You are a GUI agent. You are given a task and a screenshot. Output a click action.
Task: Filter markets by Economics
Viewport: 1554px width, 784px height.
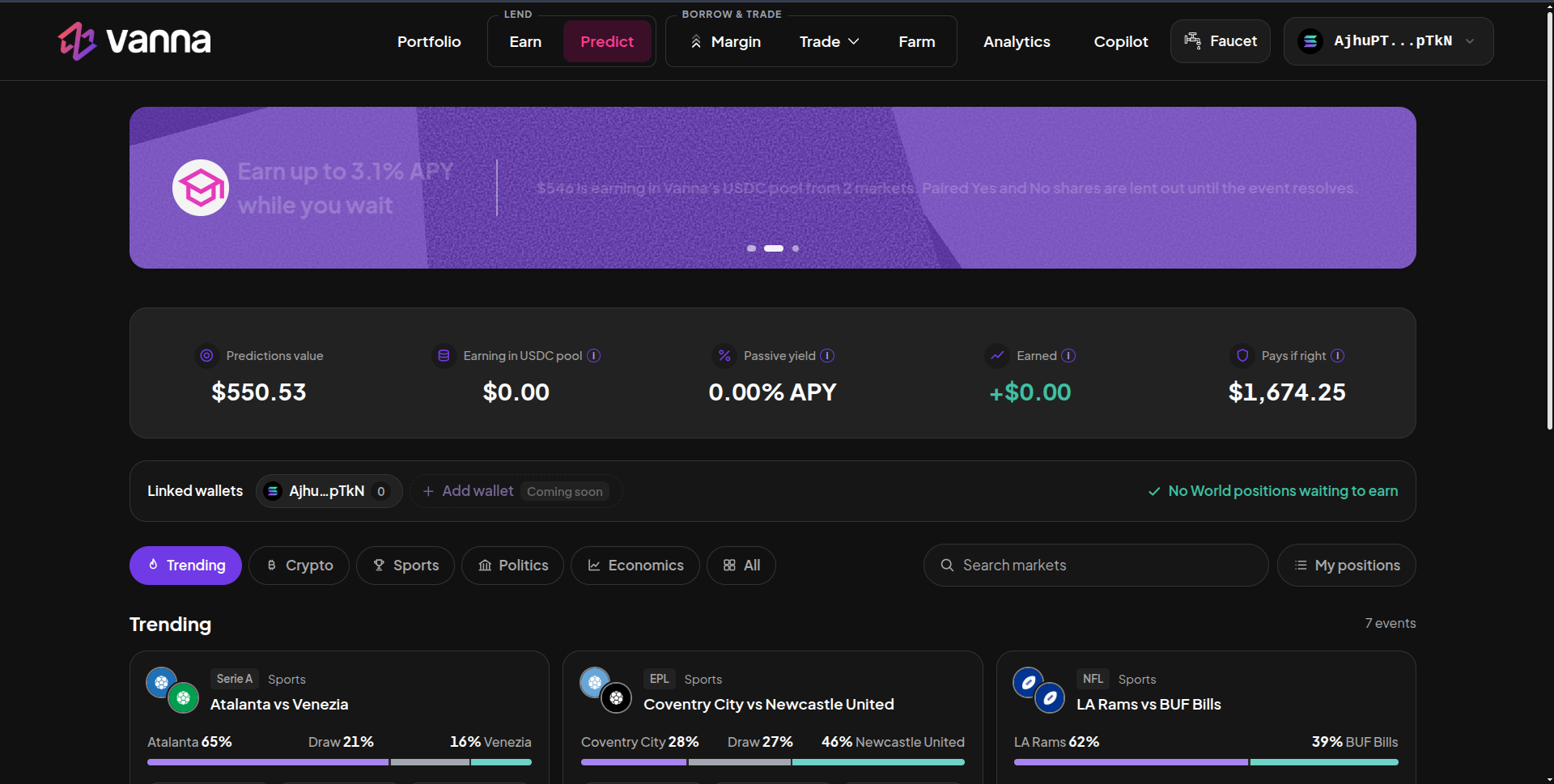coord(635,566)
